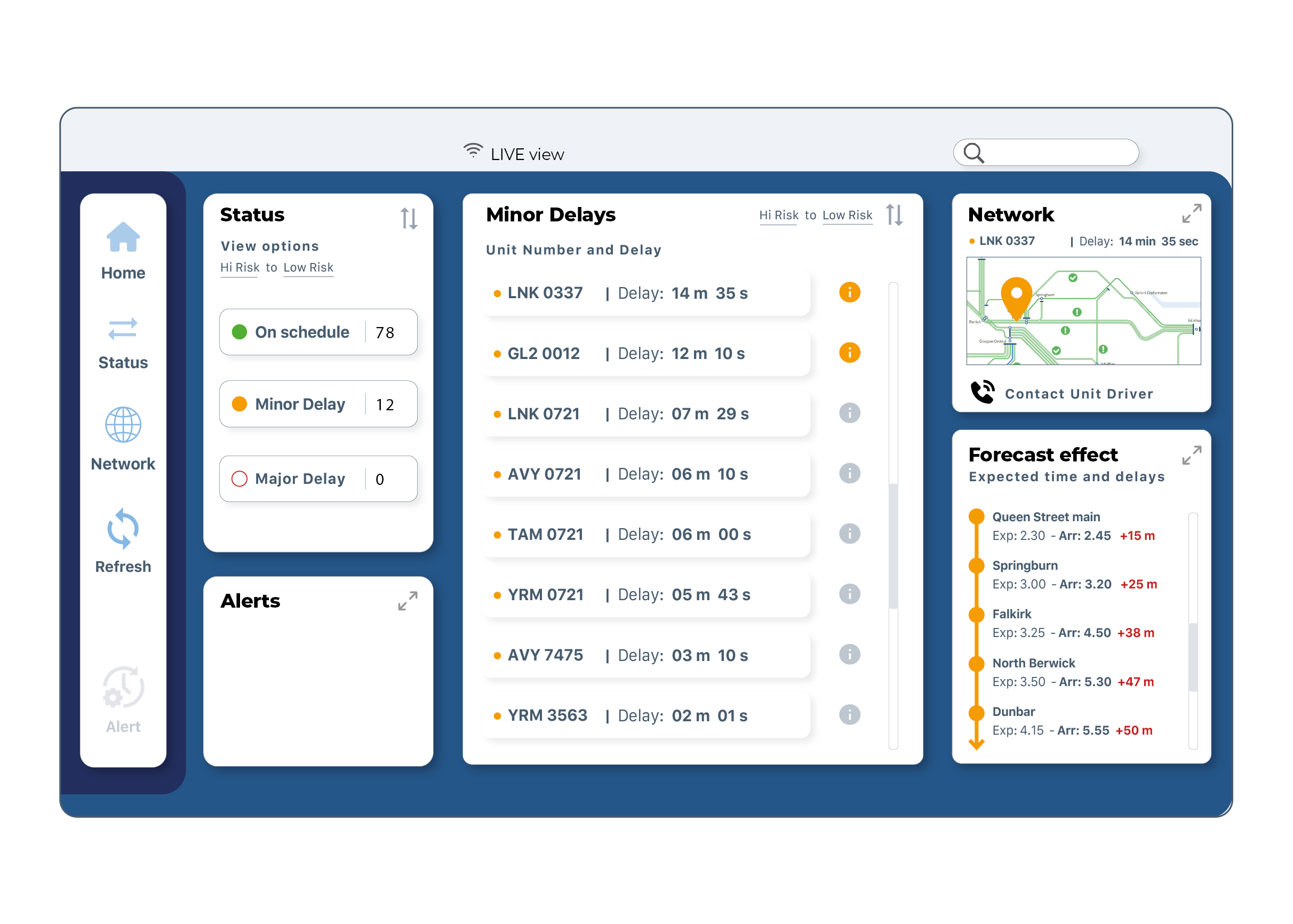
Task: Click info icon for GL2 0012
Action: tap(849, 353)
